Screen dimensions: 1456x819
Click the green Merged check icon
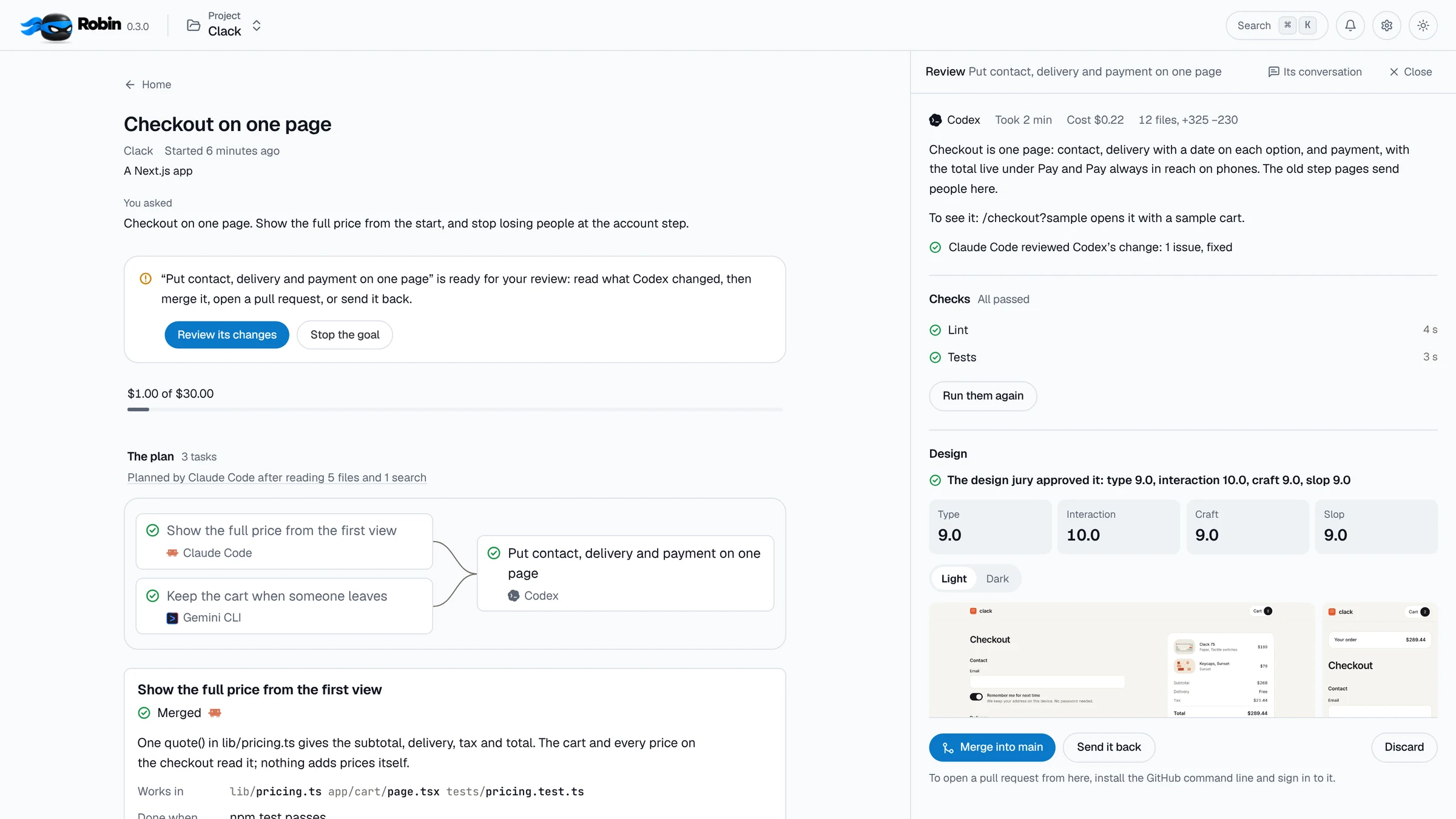[x=144, y=713]
